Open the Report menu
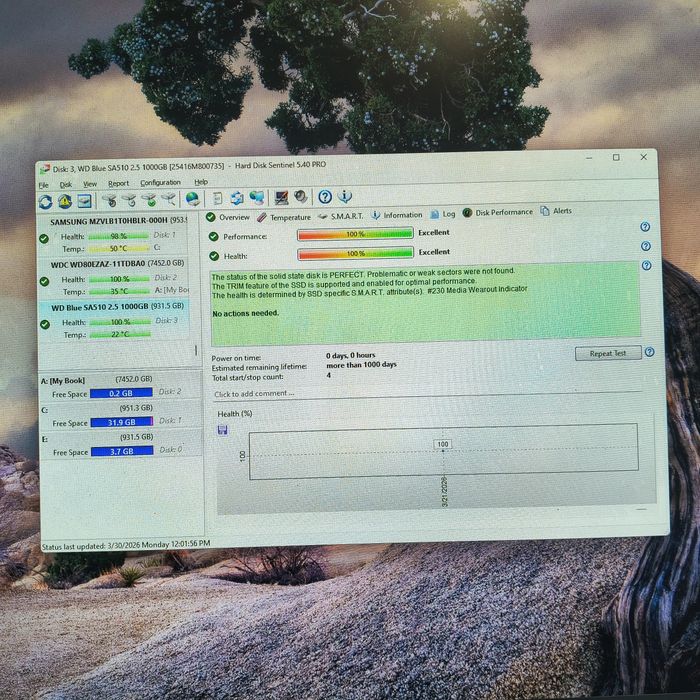Image resolution: width=700 pixels, height=700 pixels. tap(118, 183)
